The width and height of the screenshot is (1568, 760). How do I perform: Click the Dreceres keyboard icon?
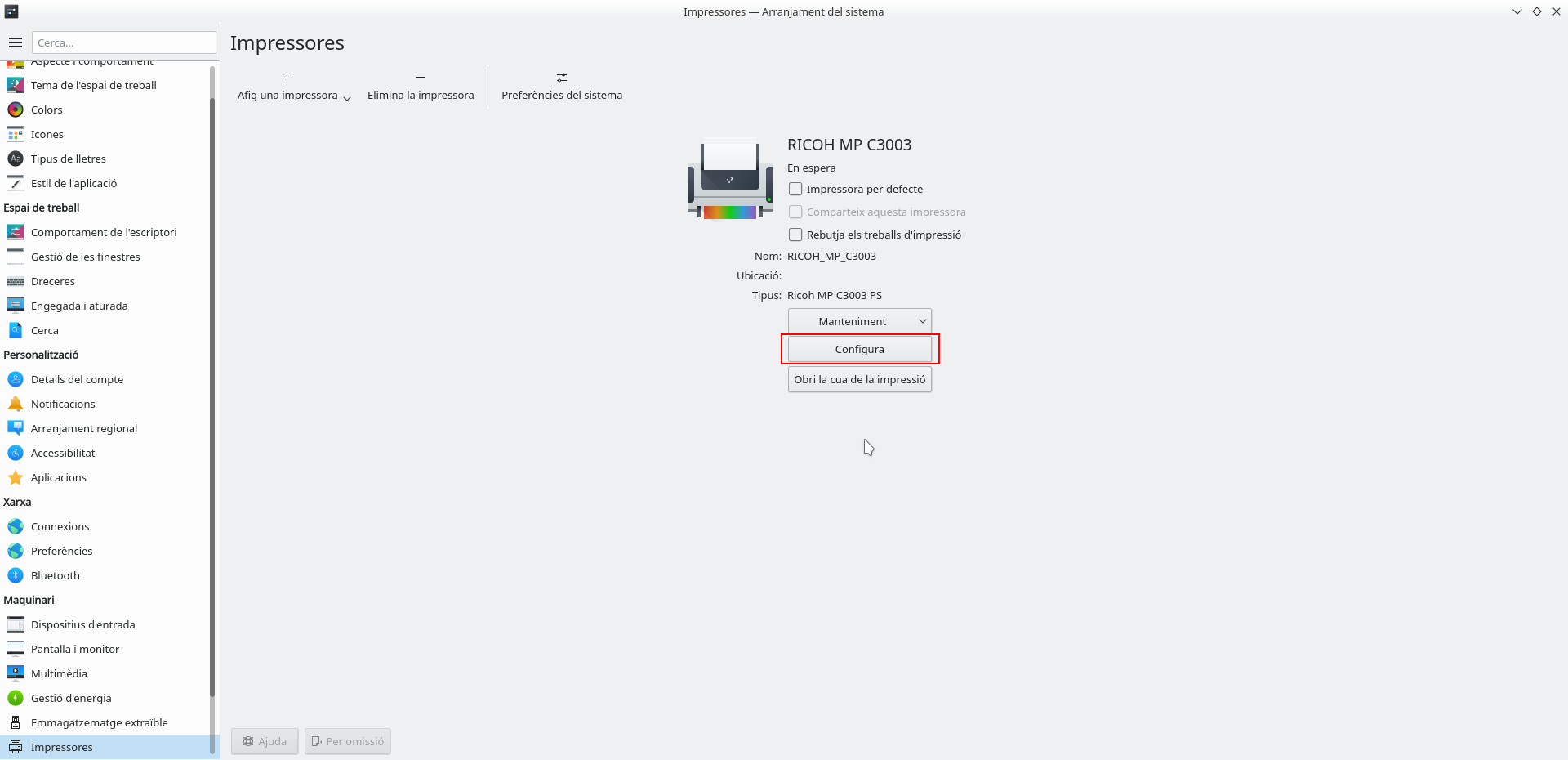16,281
